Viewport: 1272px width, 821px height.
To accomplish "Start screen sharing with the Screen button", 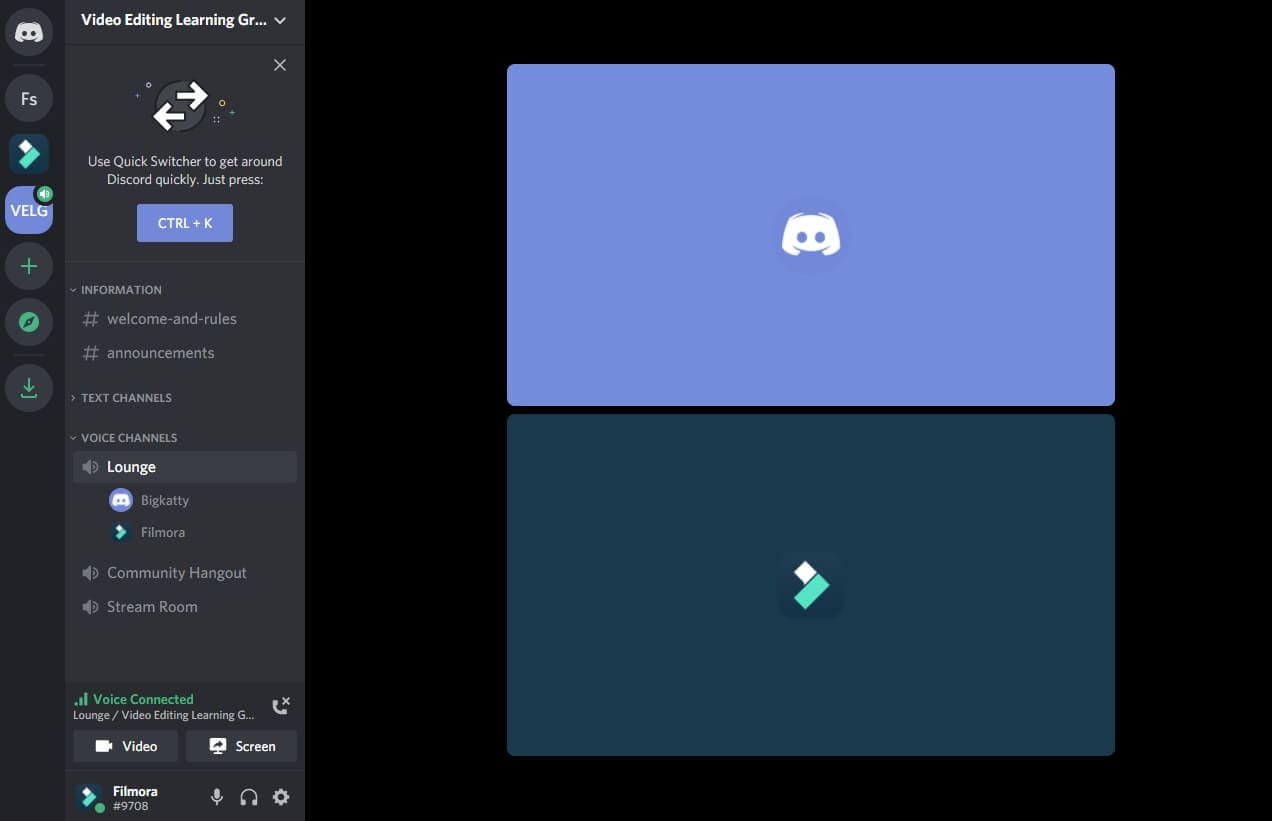I will coord(241,745).
